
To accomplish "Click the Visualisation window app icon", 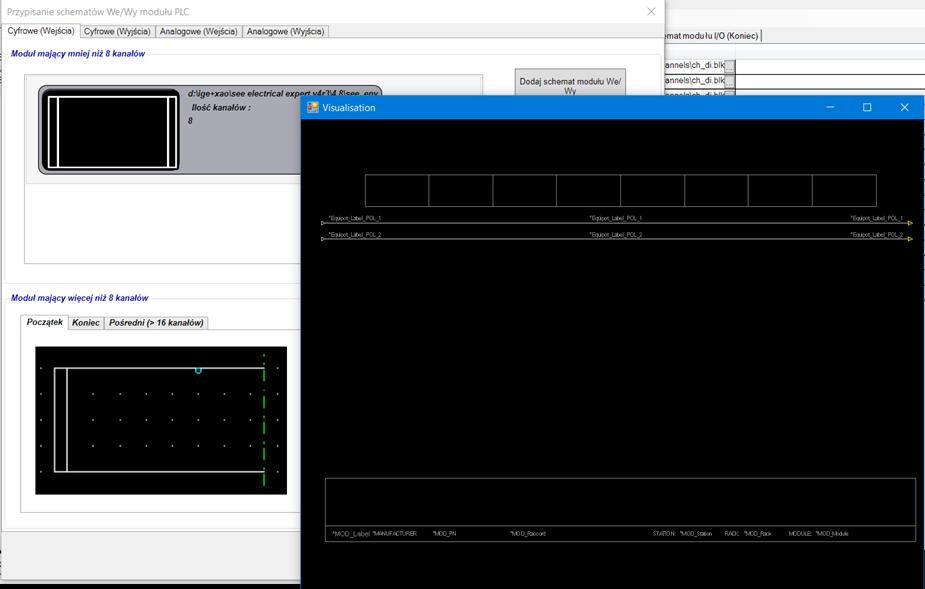I will pos(313,107).
